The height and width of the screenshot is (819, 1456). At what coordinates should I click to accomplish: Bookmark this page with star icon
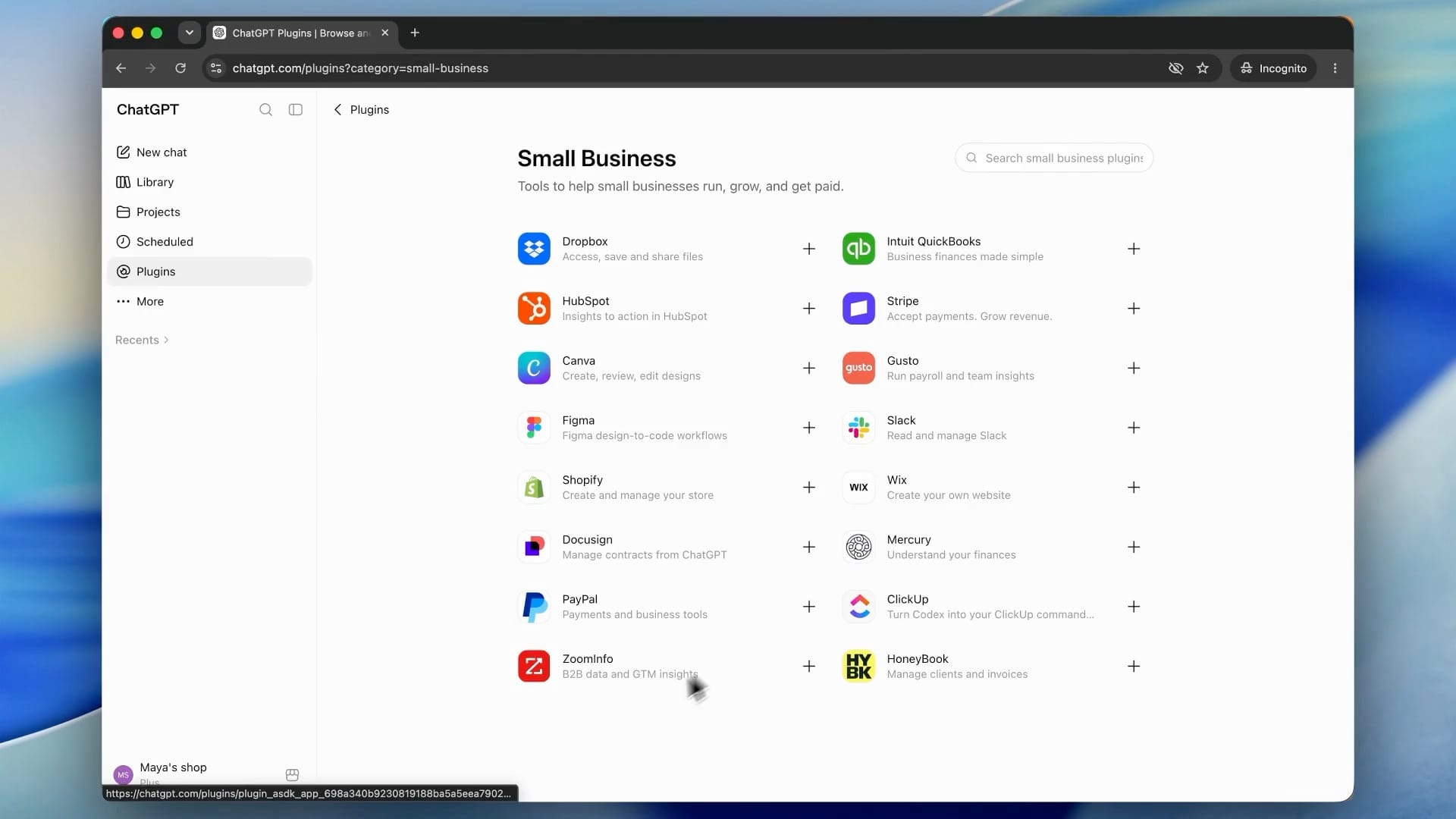(x=1203, y=68)
